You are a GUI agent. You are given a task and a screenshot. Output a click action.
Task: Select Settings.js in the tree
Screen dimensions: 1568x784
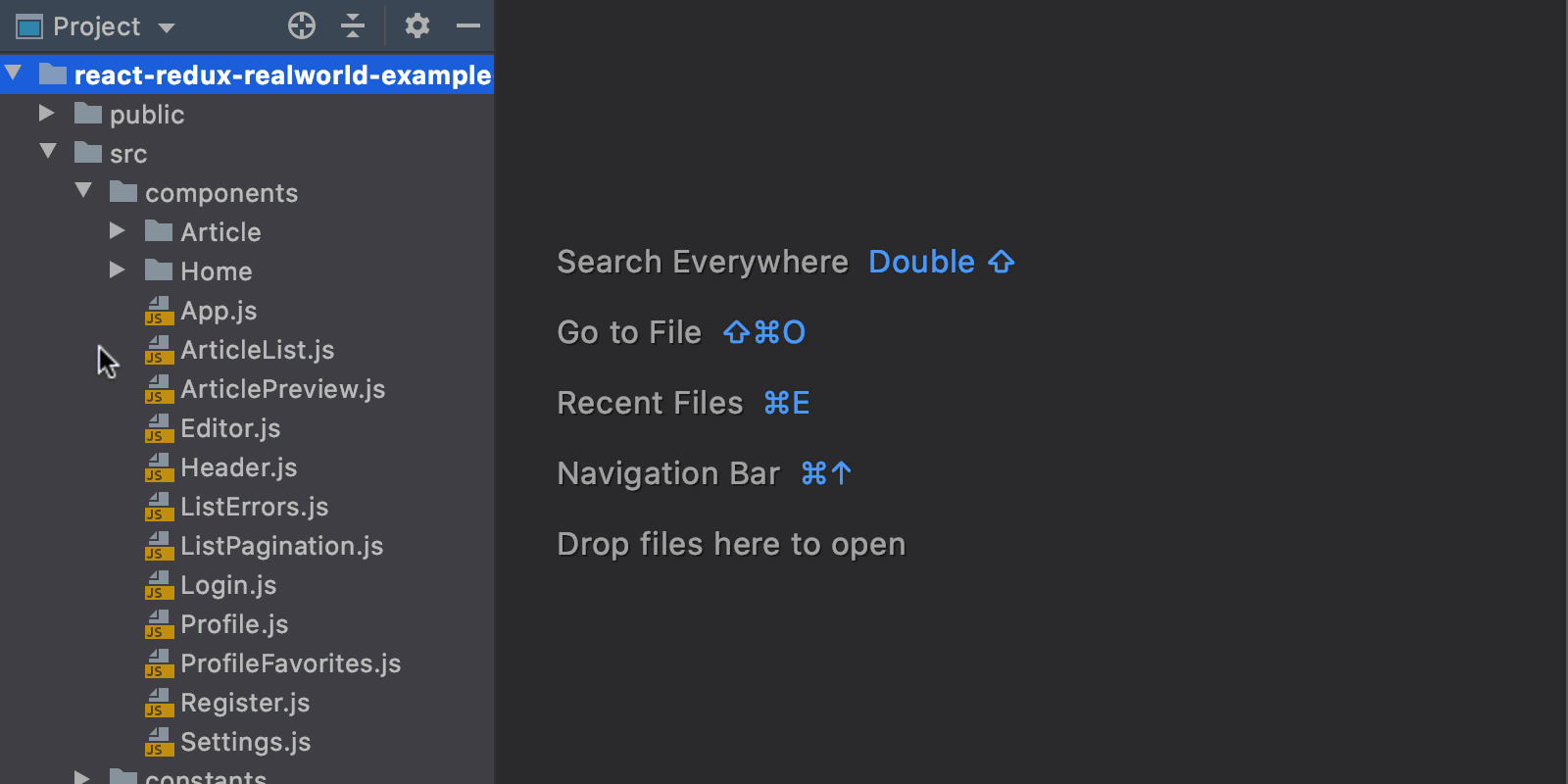point(246,743)
